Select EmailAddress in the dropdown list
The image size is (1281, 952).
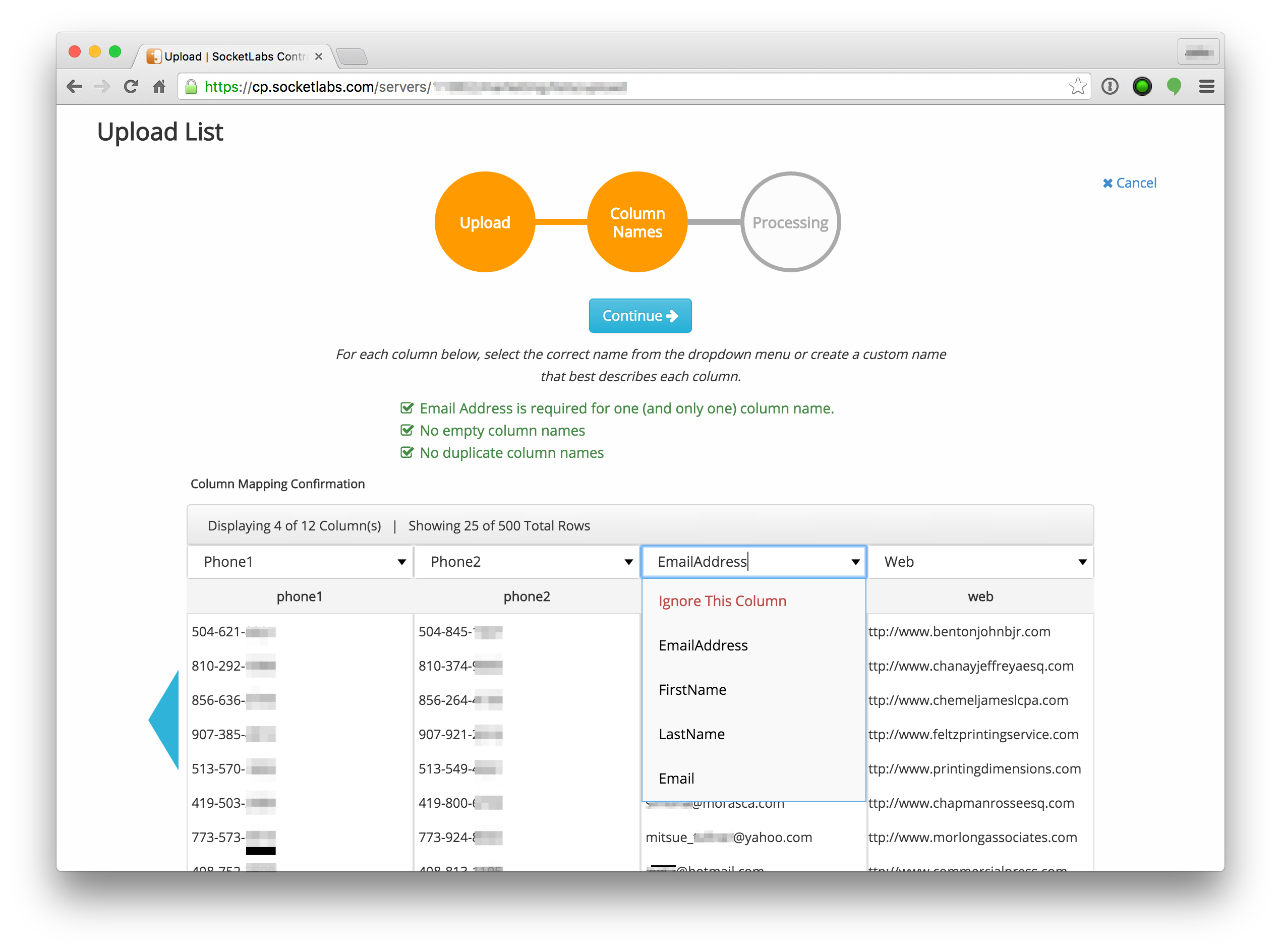pos(753,645)
